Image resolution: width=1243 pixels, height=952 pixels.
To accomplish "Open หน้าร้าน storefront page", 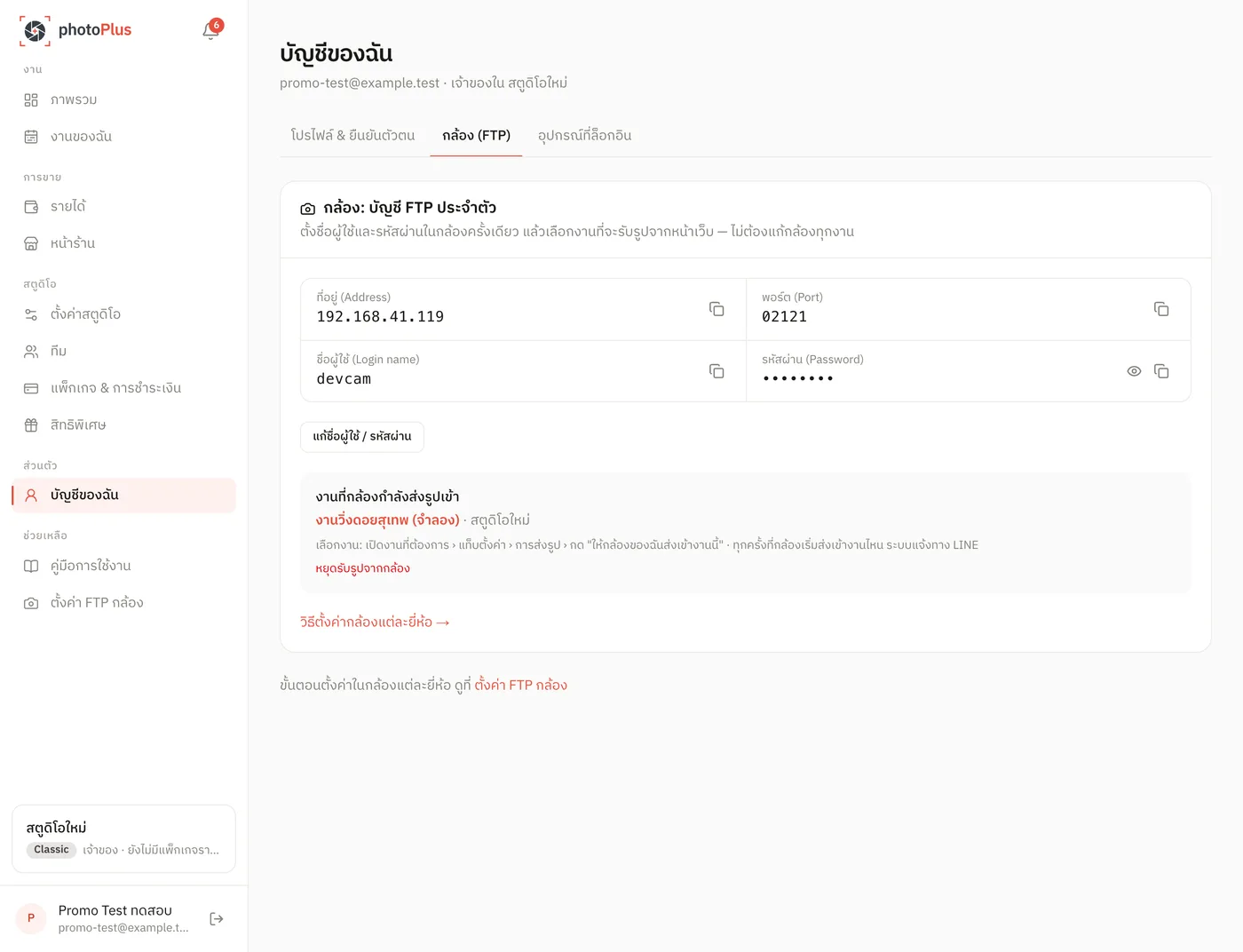I will (123, 243).
